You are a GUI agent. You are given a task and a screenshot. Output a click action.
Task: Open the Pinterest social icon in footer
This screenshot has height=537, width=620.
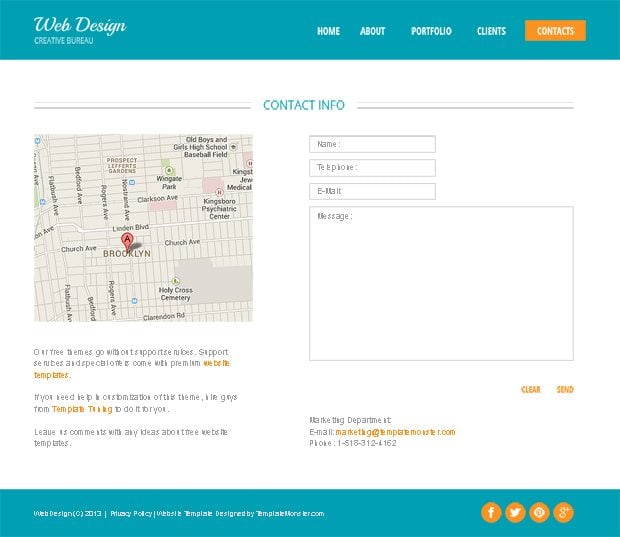(539, 513)
